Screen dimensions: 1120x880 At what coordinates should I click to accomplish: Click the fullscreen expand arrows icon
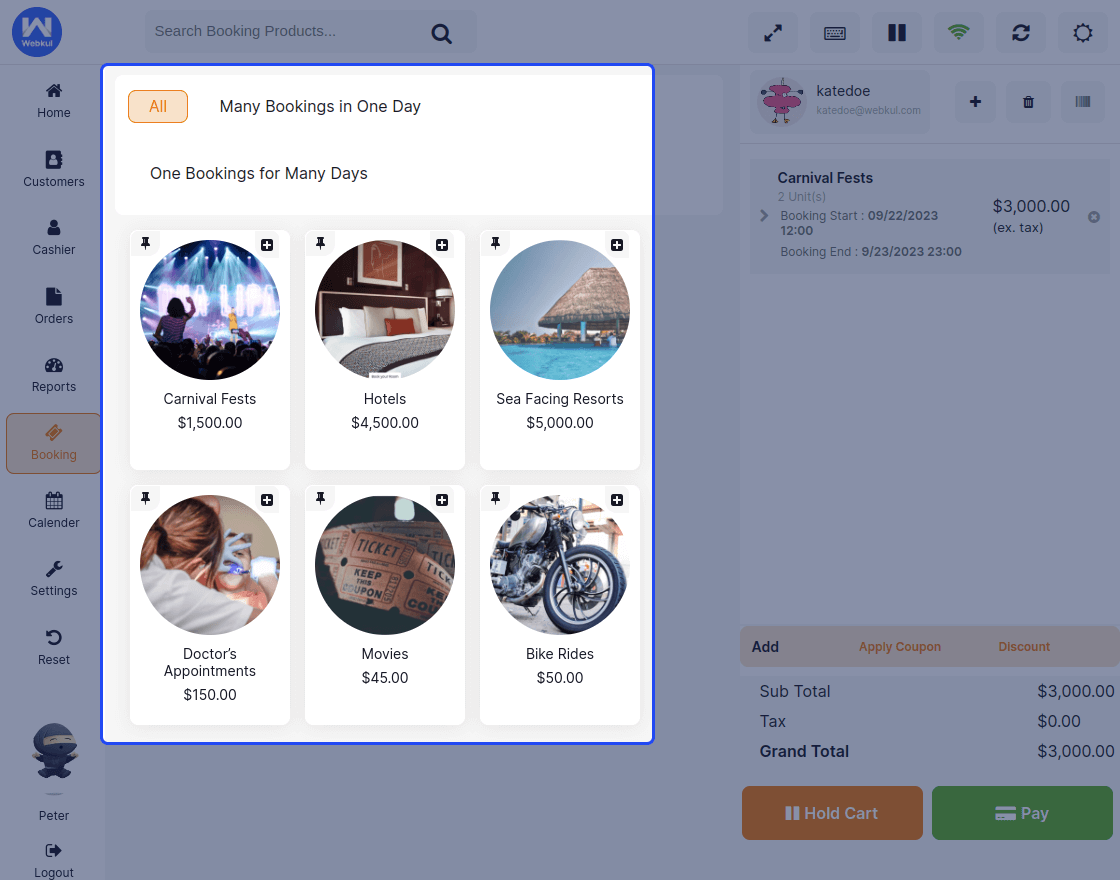[773, 33]
